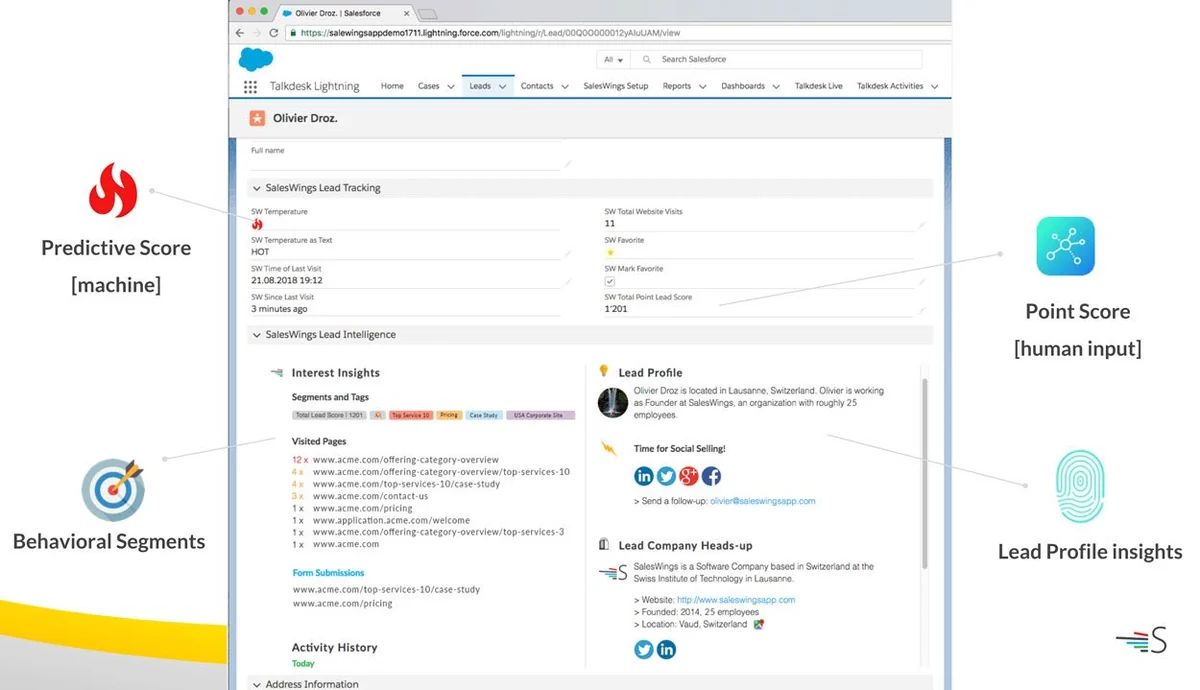Image resolution: width=1200 pixels, height=690 pixels.
Task: Click the magnifier icon in Search Salesforce
Action: (x=648, y=60)
